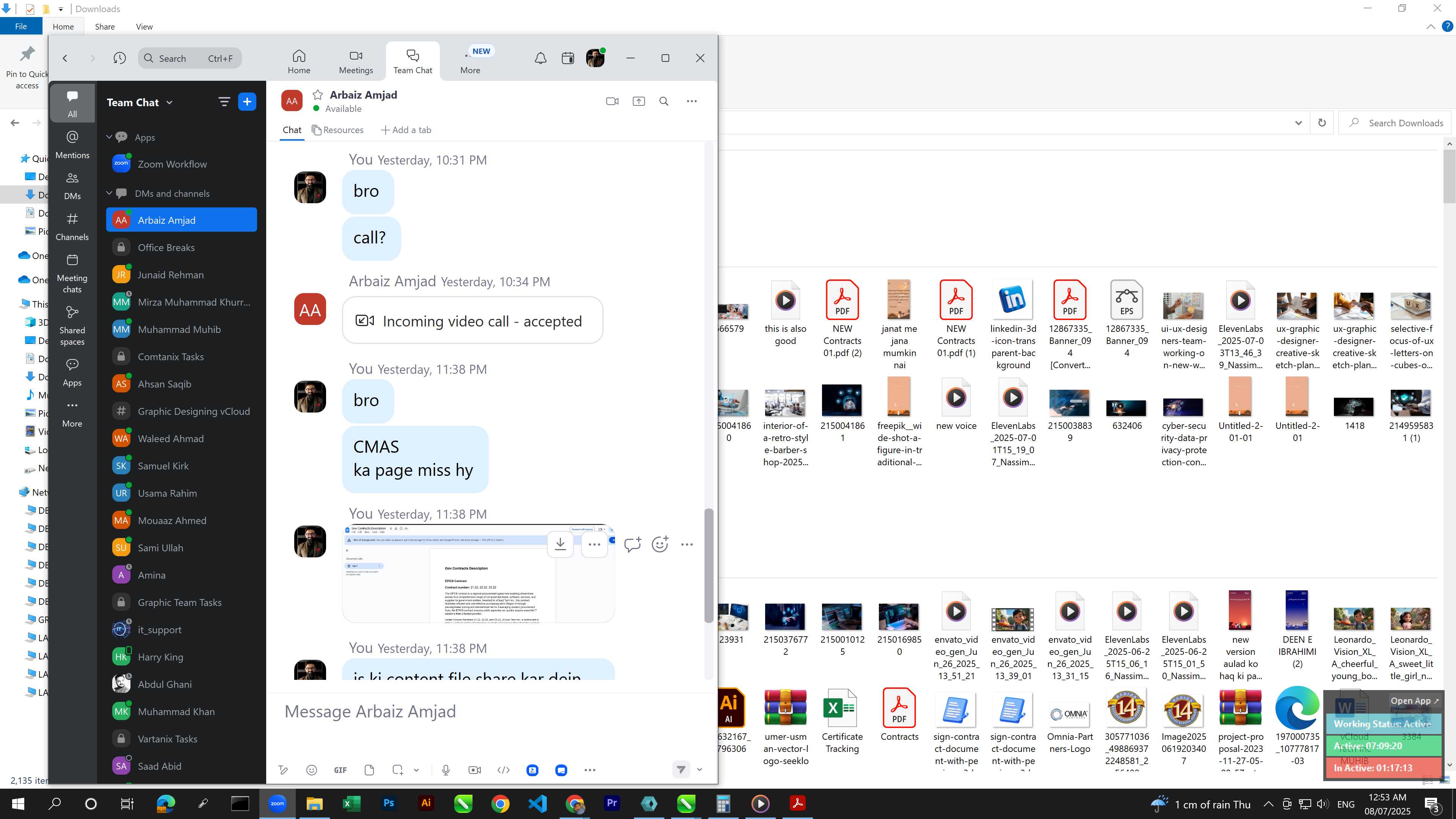1456x819 pixels.
Task: Open Quick Access Toolbar customize dropdown
Action: tap(61, 9)
